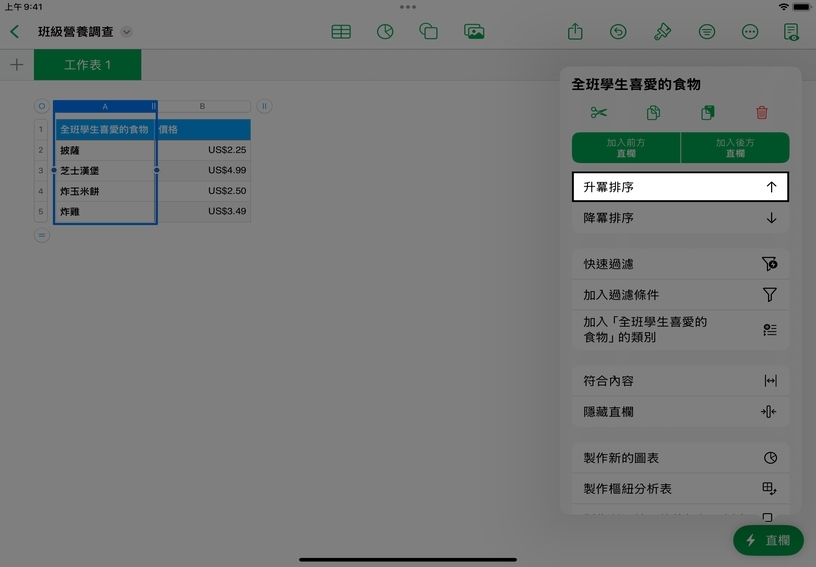Viewport: 816px width, 567px height.
Task: Tap the copy icon in column menu
Action: pyautogui.click(x=653, y=113)
